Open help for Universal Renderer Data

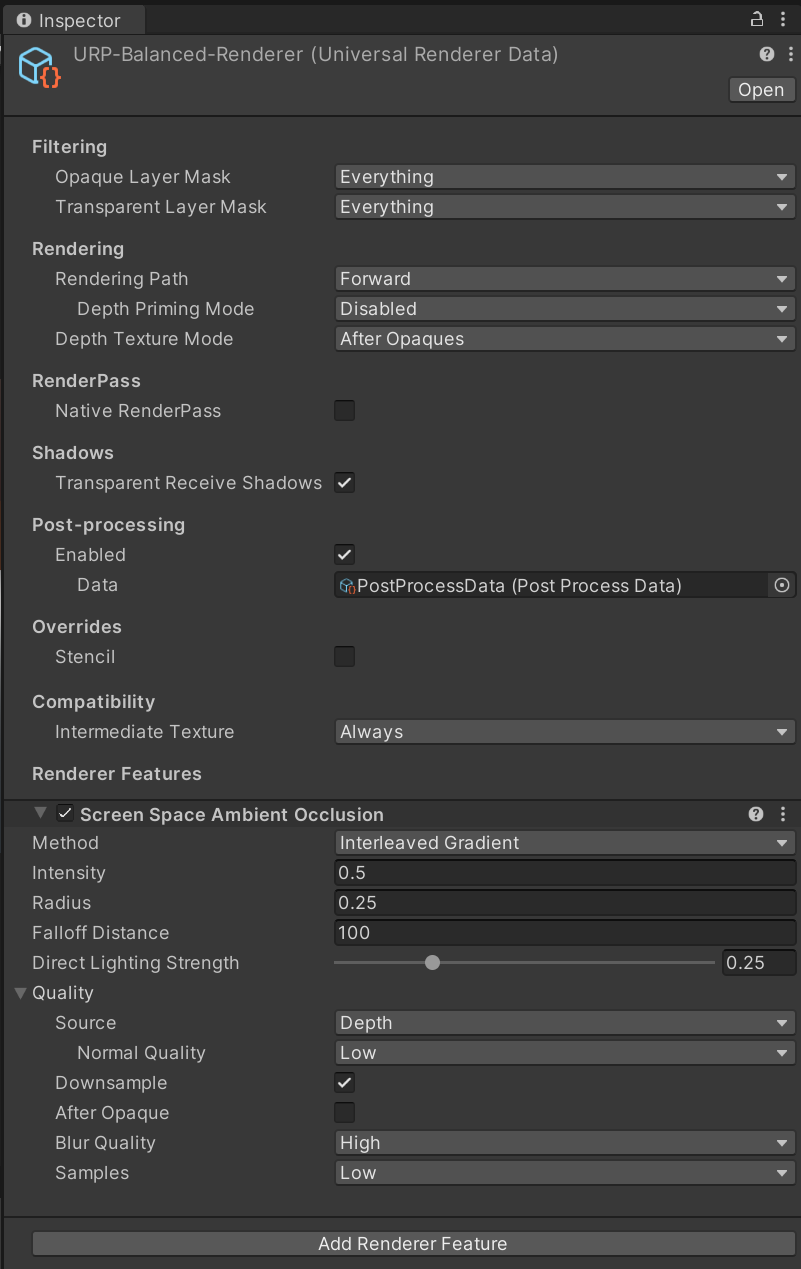766,55
